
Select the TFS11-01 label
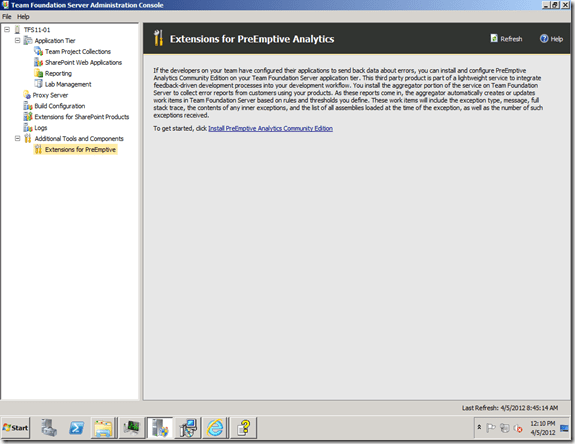pos(37,30)
